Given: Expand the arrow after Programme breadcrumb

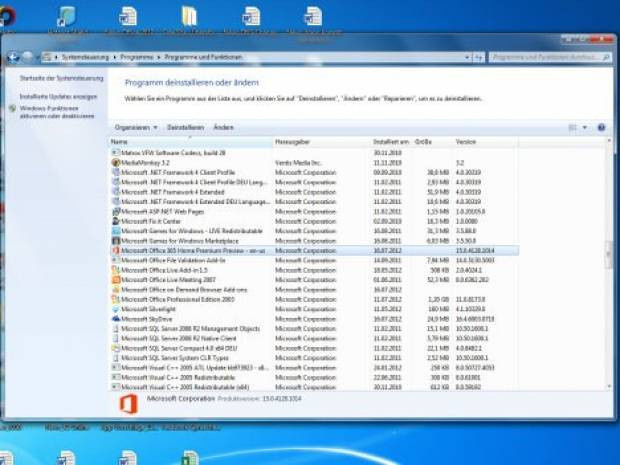Looking at the screenshot, I should pos(159,57).
